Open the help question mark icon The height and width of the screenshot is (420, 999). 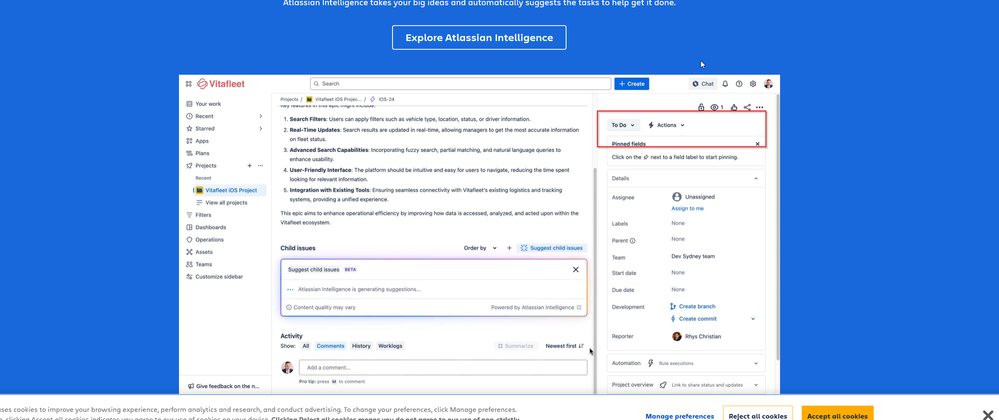click(x=739, y=83)
